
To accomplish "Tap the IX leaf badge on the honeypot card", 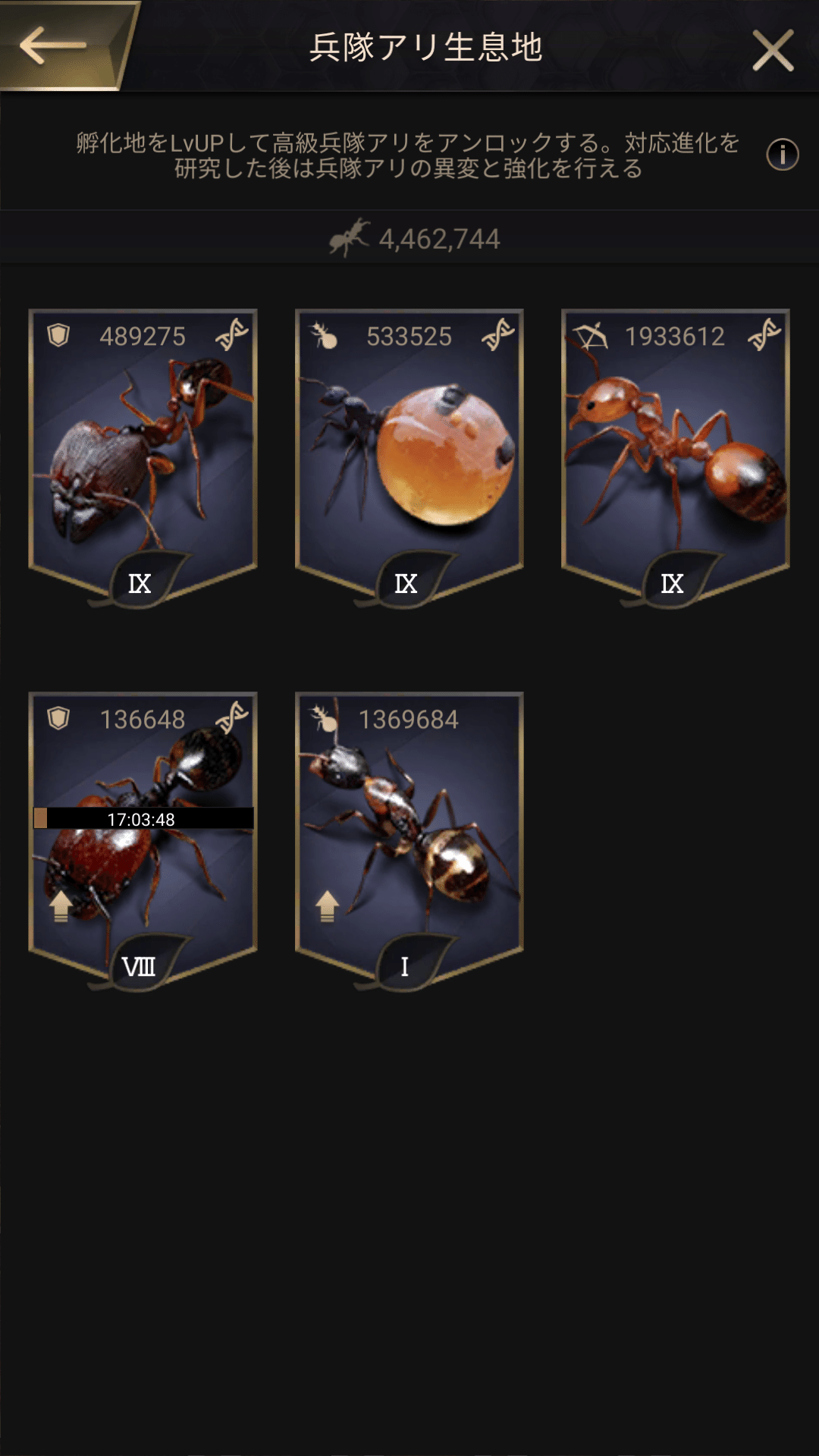I will [407, 581].
